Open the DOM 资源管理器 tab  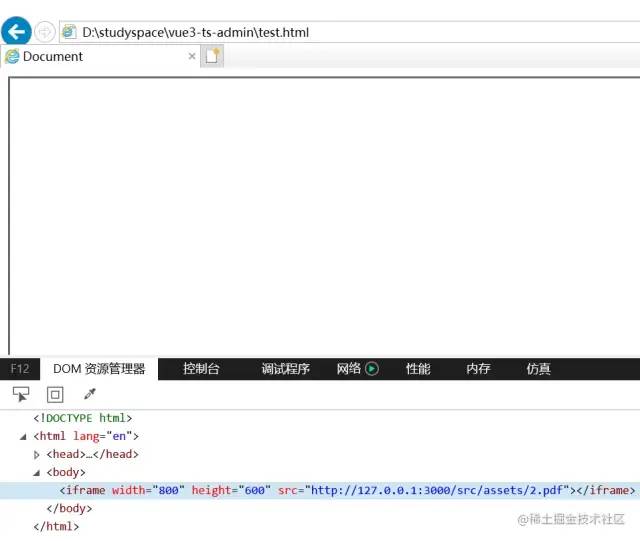coord(99,369)
